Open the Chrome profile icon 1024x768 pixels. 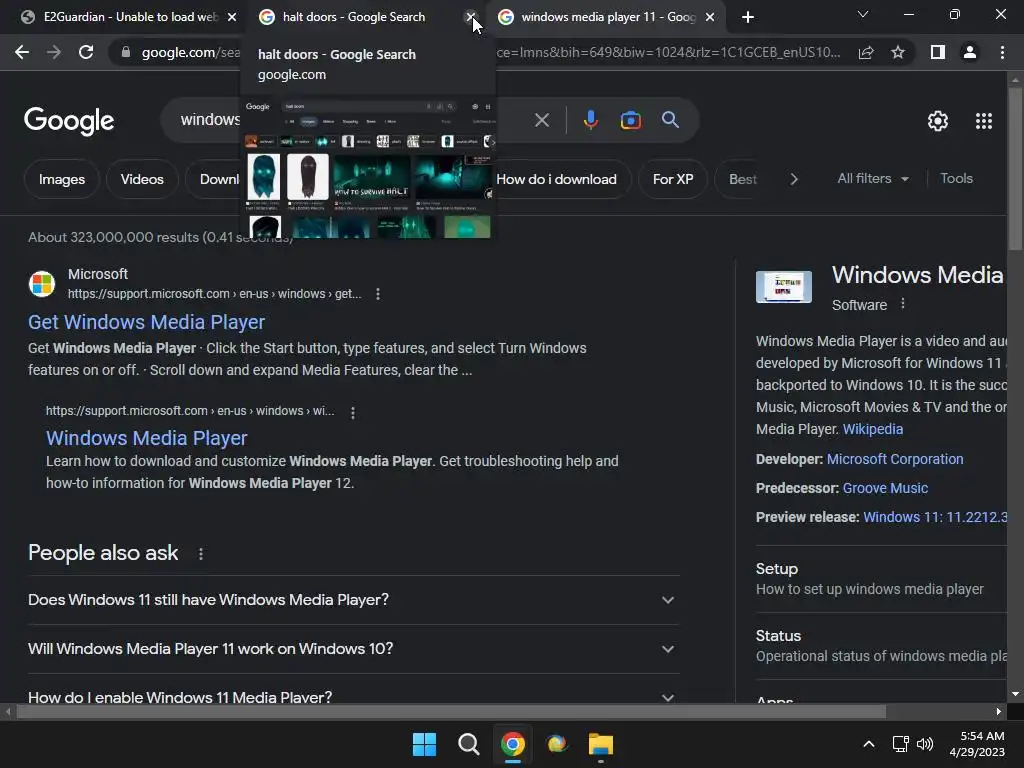click(x=970, y=52)
